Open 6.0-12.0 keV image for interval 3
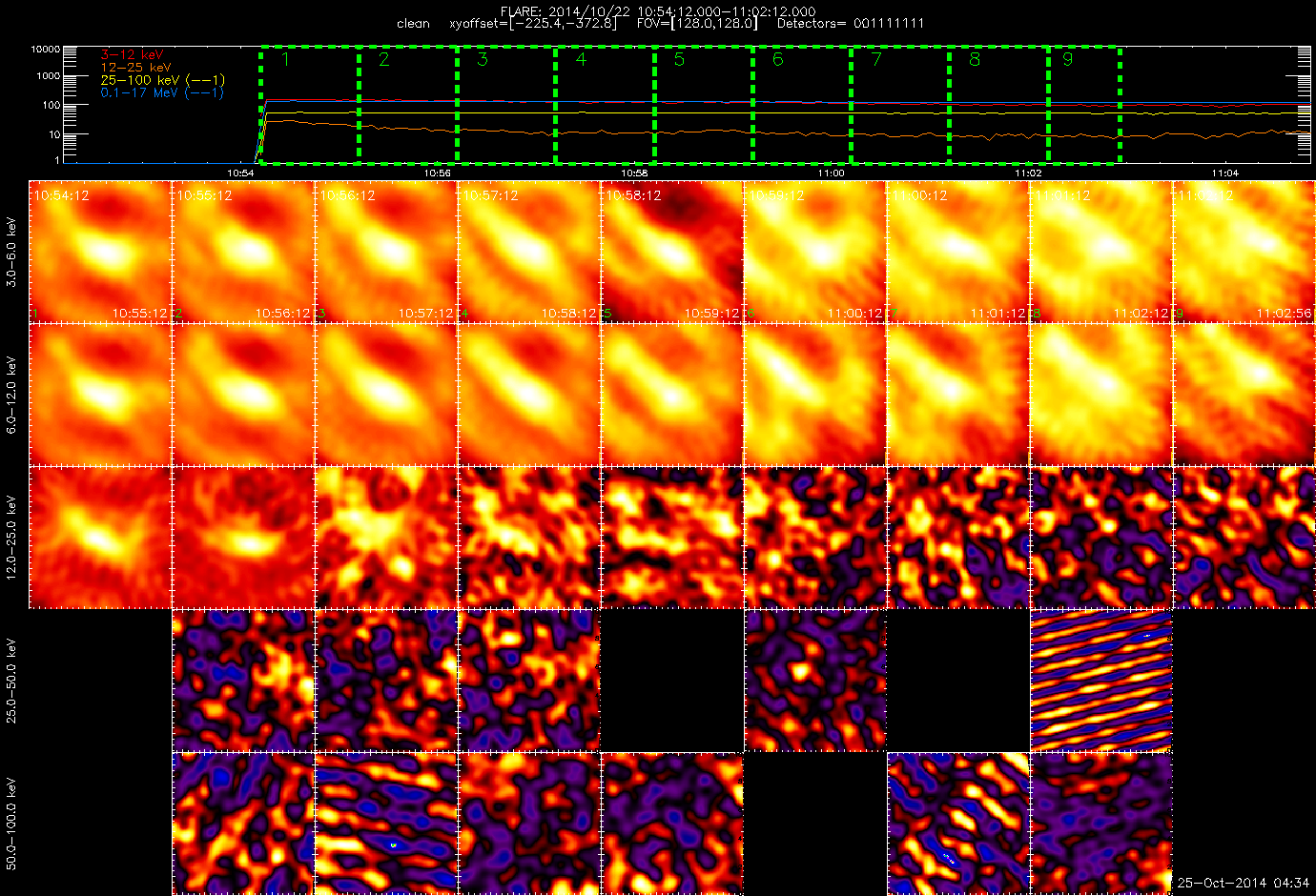1316x896 pixels. click(x=386, y=394)
